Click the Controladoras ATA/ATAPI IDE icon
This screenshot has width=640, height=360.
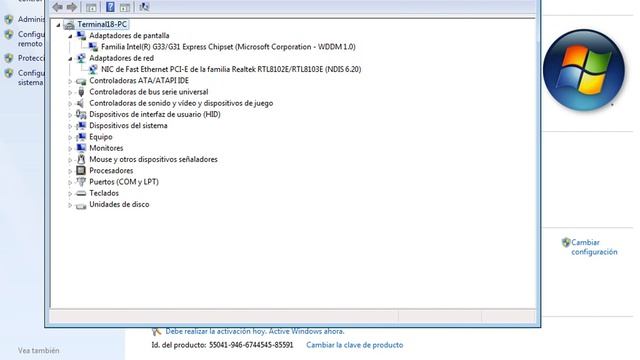tap(81, 81)
